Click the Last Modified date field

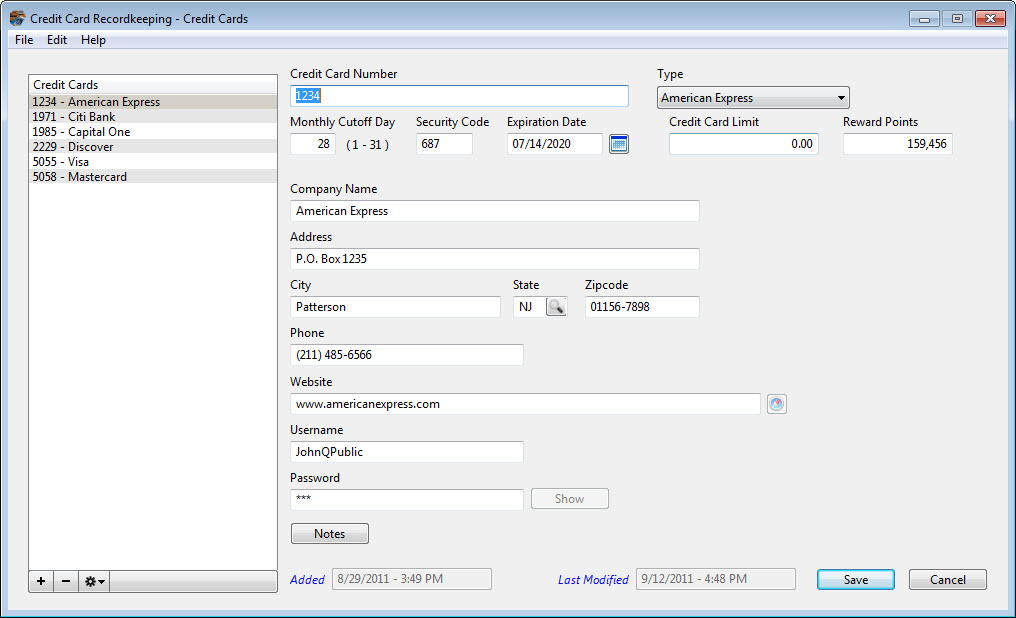[716, 579]
